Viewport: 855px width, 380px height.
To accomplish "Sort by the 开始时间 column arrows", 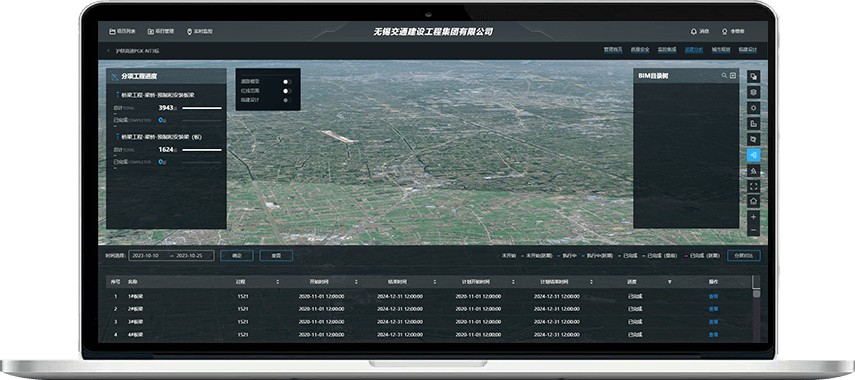I will pyautogui.click(x=357, y=282).
